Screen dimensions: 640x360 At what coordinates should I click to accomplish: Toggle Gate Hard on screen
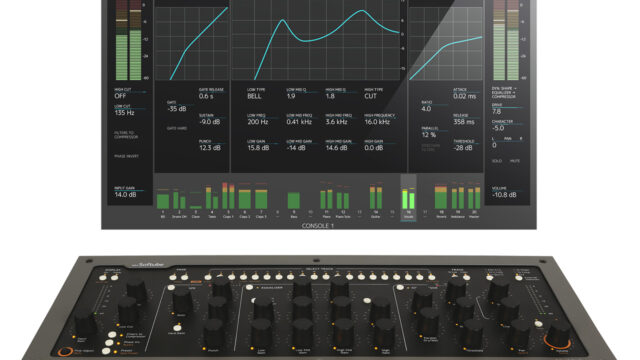pyautogui.click(x=177, y=128)
